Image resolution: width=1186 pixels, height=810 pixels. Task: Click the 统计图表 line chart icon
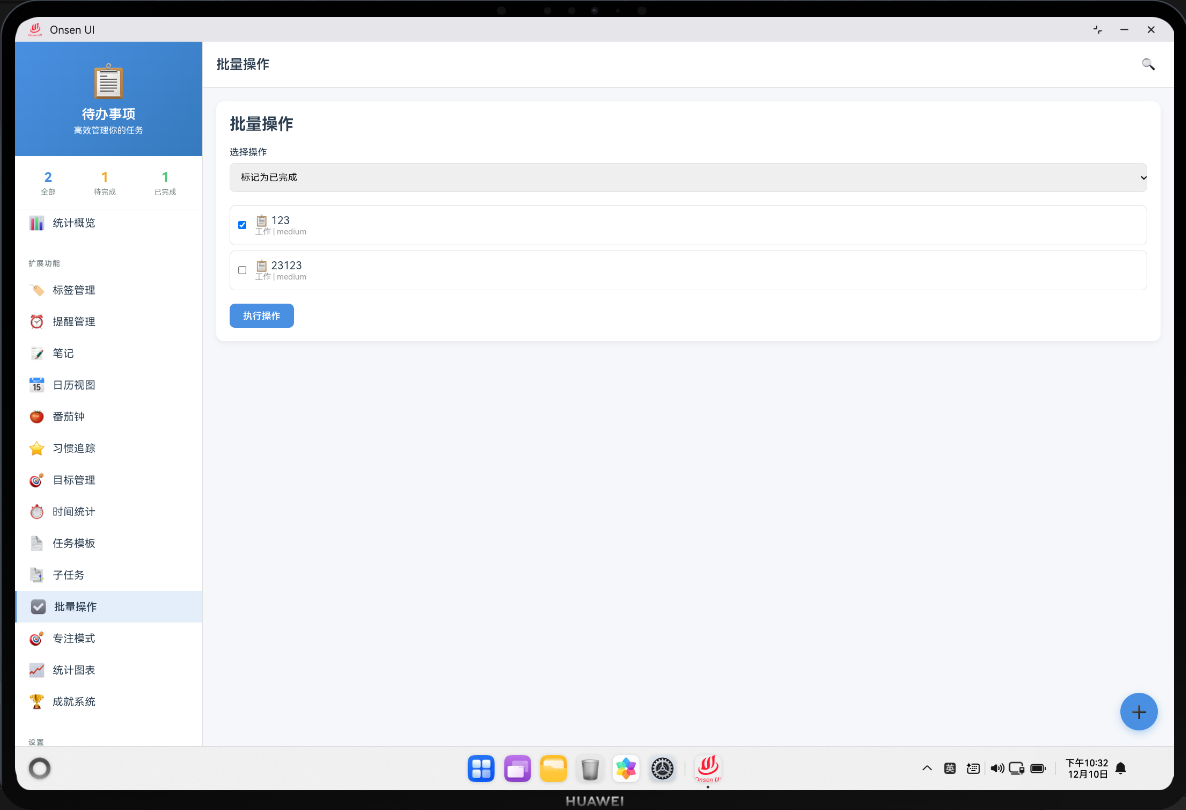(x=36, y=670)
